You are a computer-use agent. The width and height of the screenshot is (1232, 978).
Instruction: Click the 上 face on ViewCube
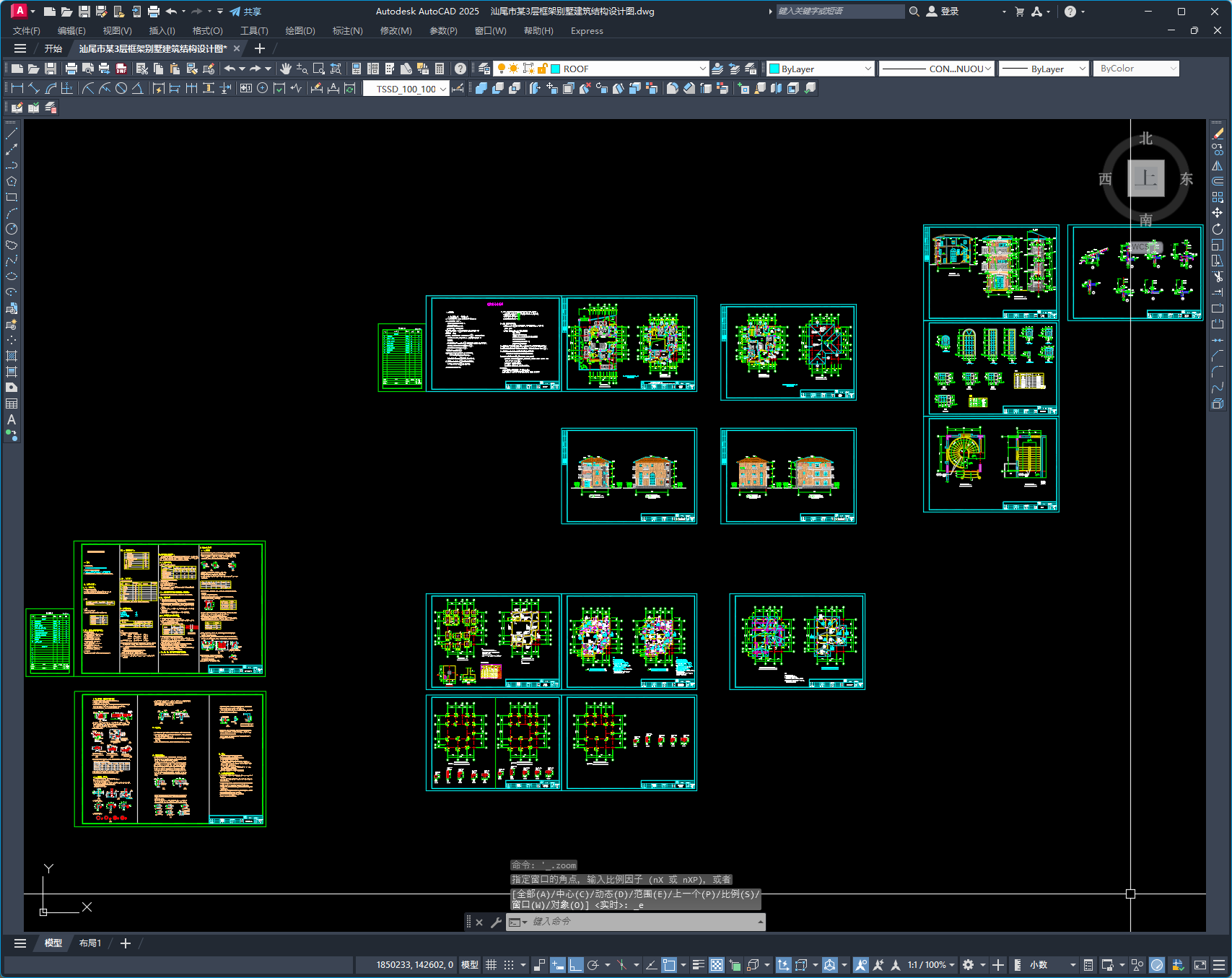[x=1146, y=178]
